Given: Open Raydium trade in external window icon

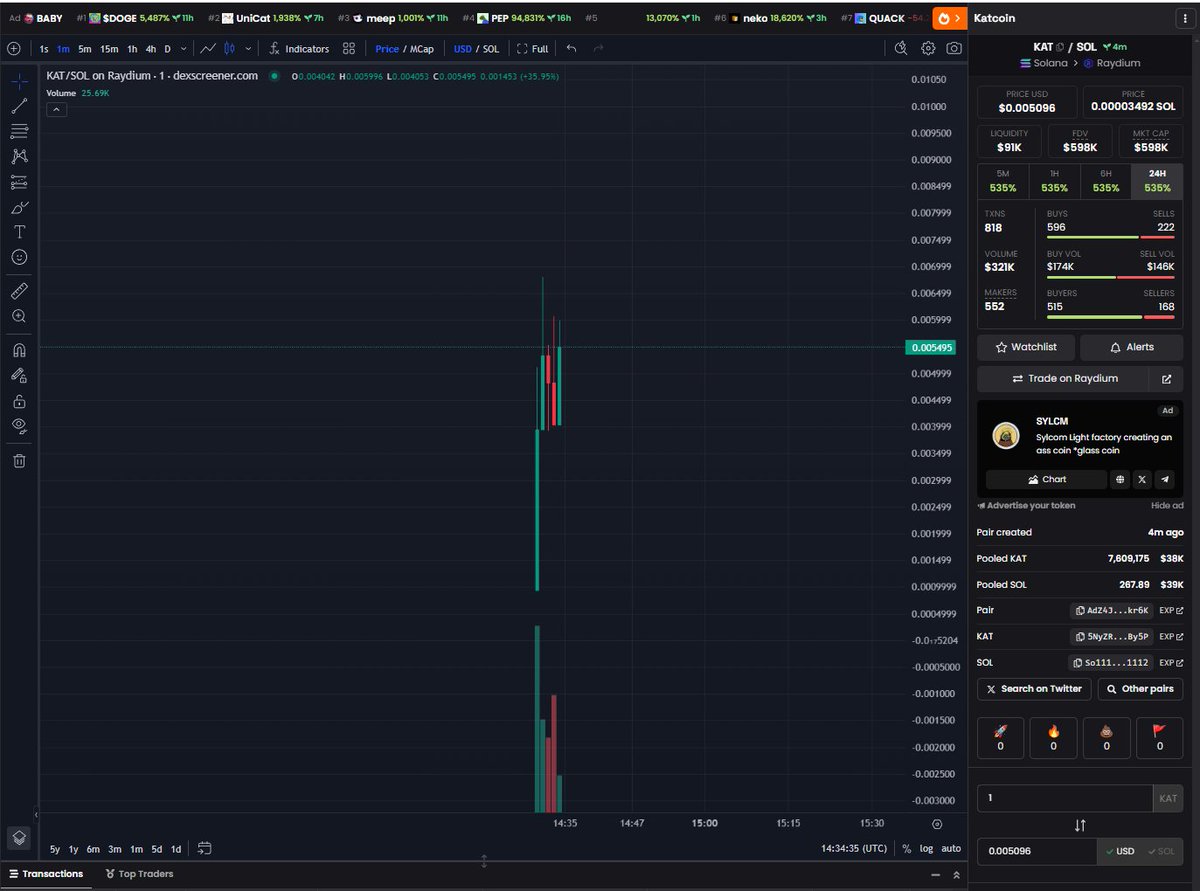Looking at the screenshot, I should (x=1166, y=379).
